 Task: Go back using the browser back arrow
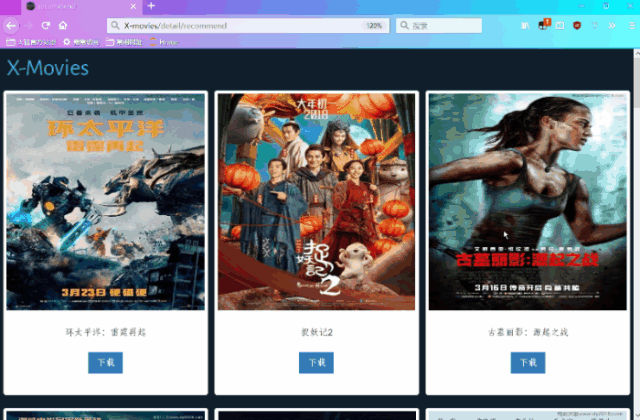(x=11, y=26)
